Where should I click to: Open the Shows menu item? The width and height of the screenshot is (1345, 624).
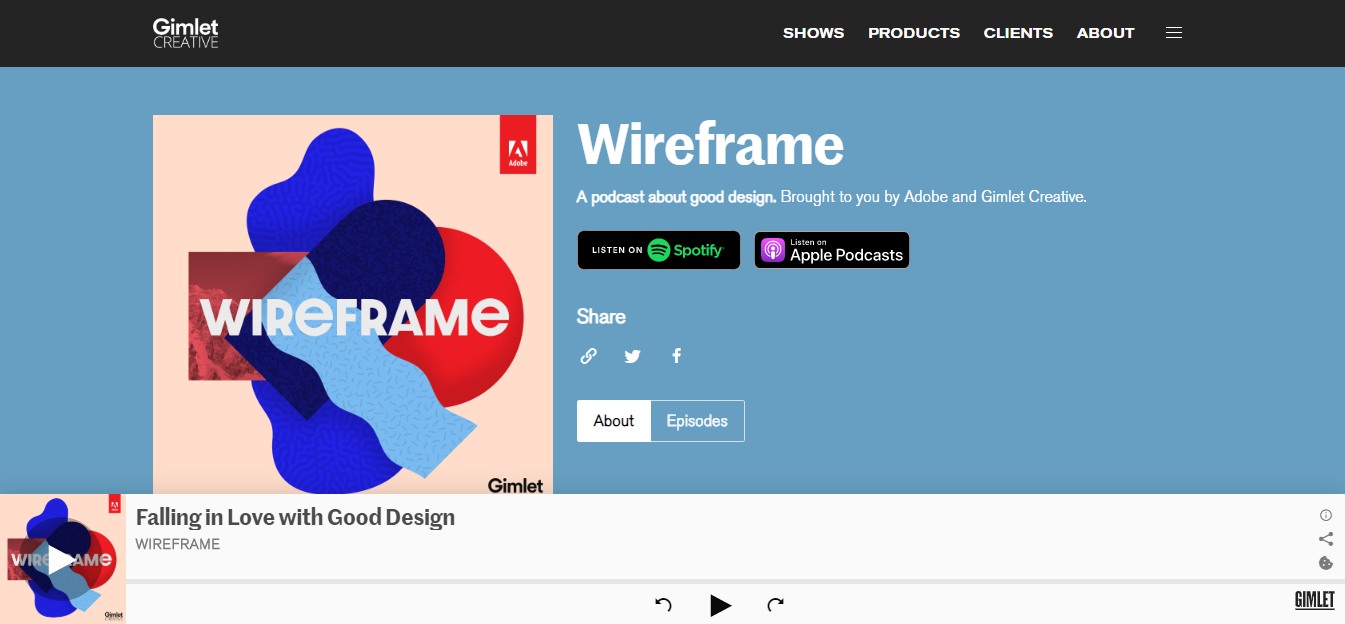(x=813, y=33)
